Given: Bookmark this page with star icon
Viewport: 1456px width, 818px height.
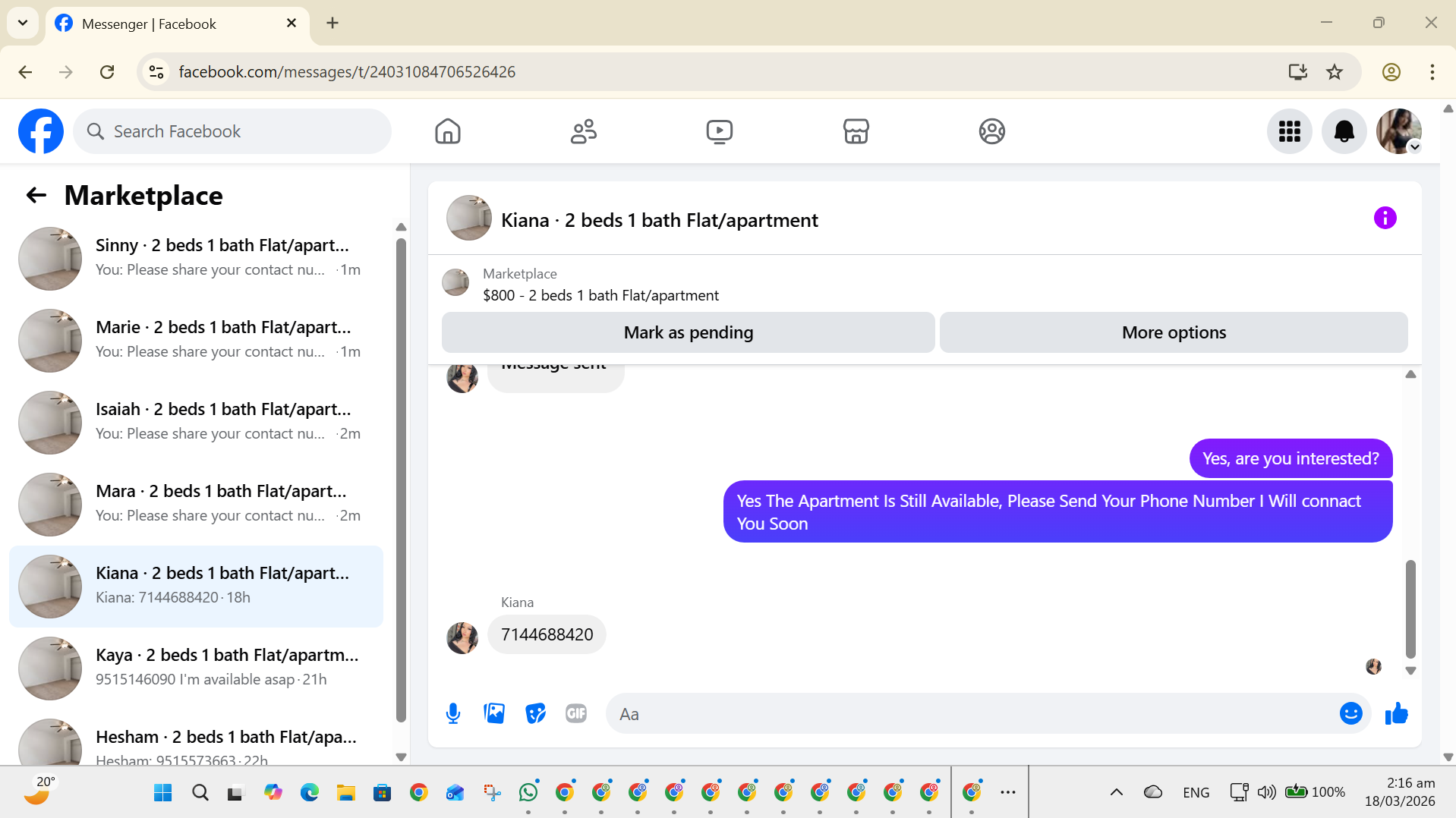Looking at the screenshot, I should pos(1334,72).
